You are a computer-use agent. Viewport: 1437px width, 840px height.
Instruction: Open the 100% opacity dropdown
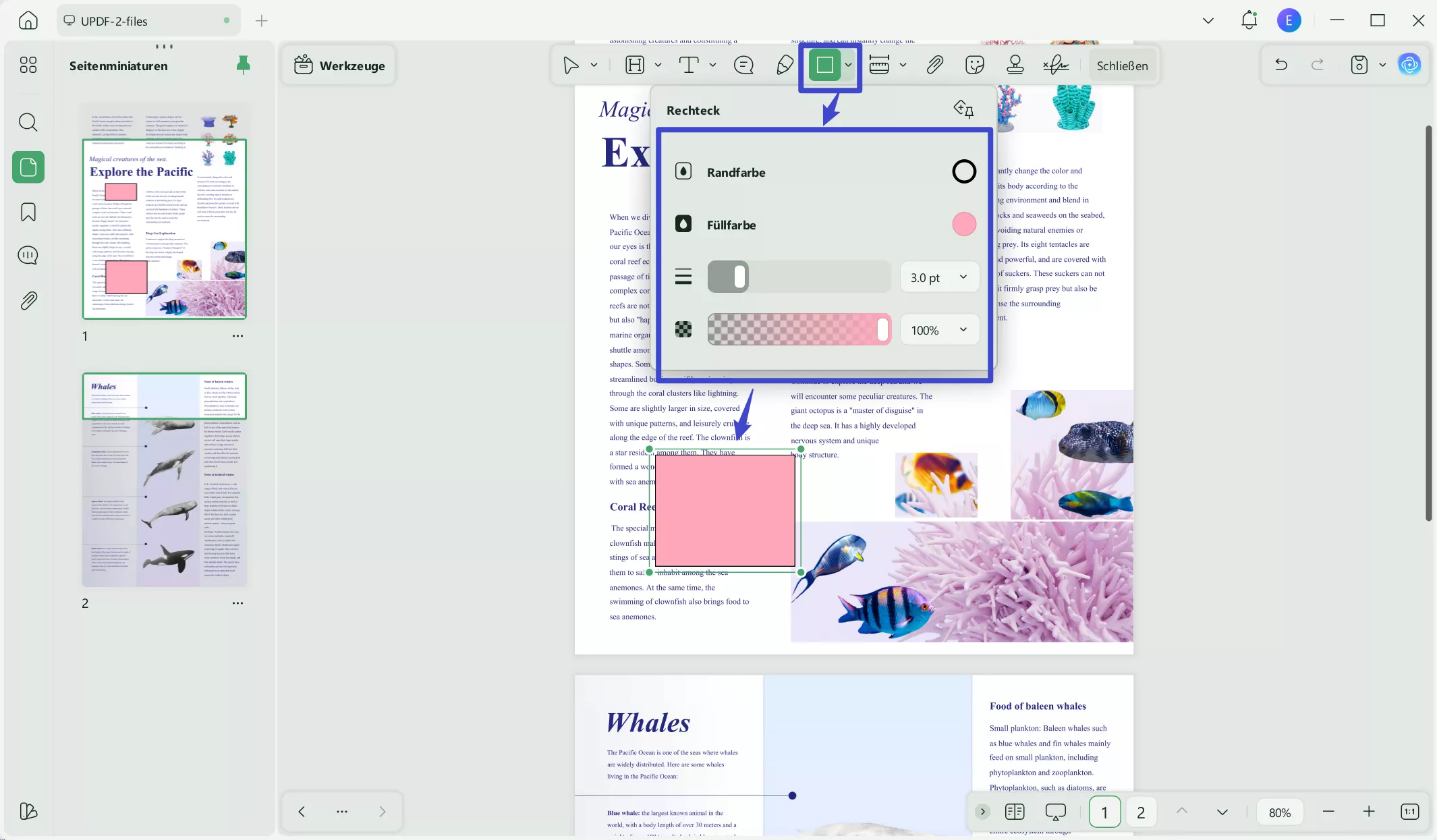939,330
